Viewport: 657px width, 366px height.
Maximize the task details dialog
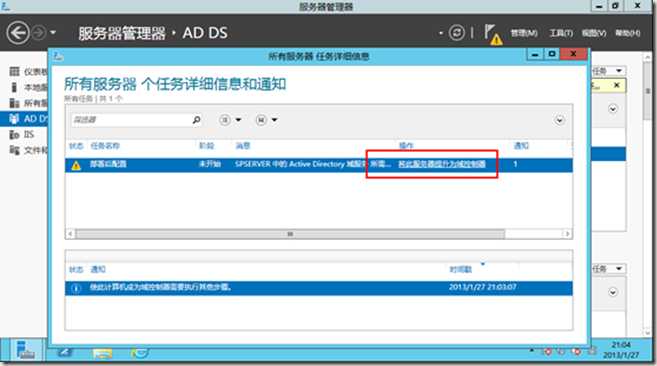pyautogui.click(x=552, y=54)
